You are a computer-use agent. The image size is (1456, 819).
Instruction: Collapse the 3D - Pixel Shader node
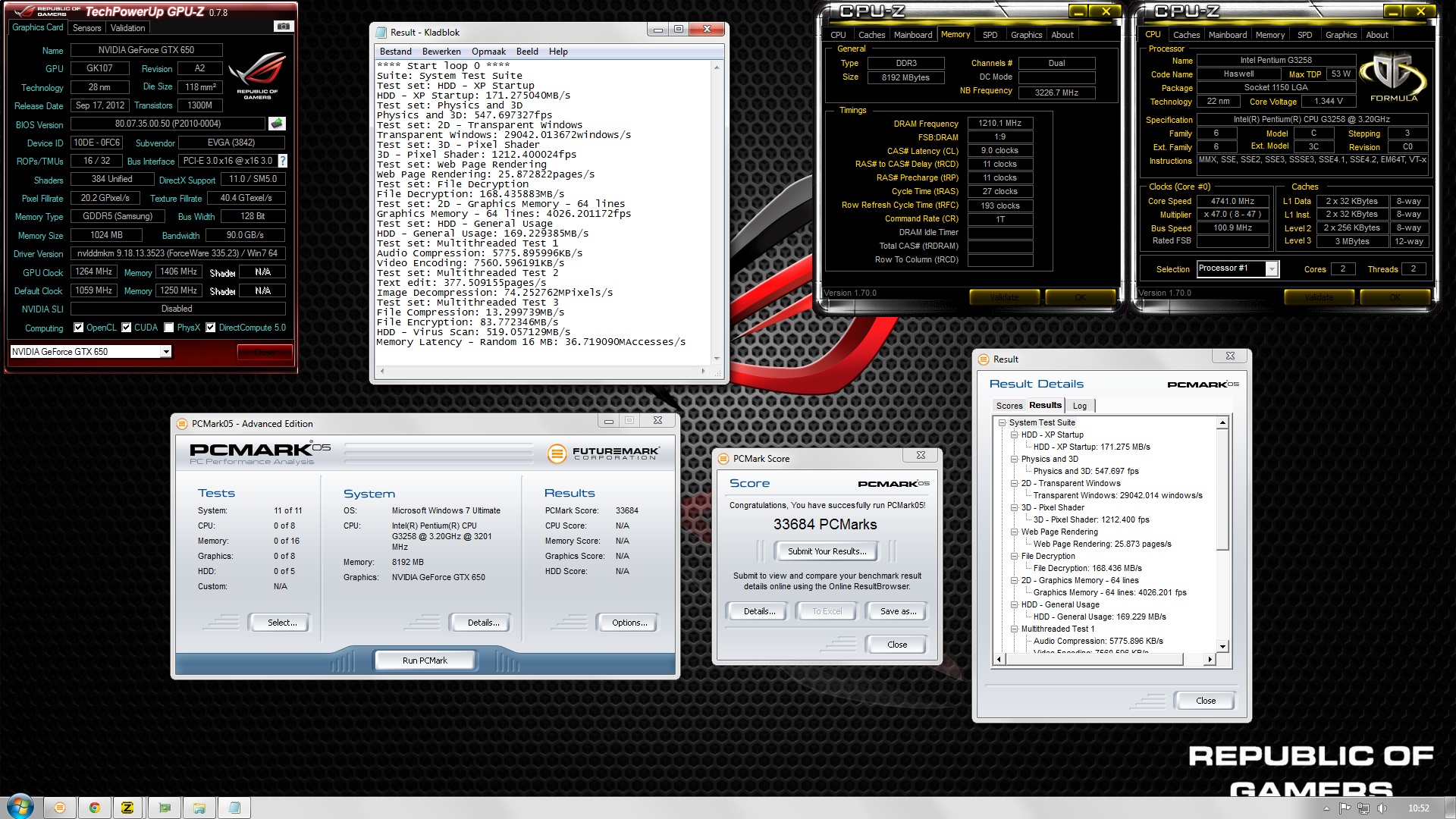1014,508
